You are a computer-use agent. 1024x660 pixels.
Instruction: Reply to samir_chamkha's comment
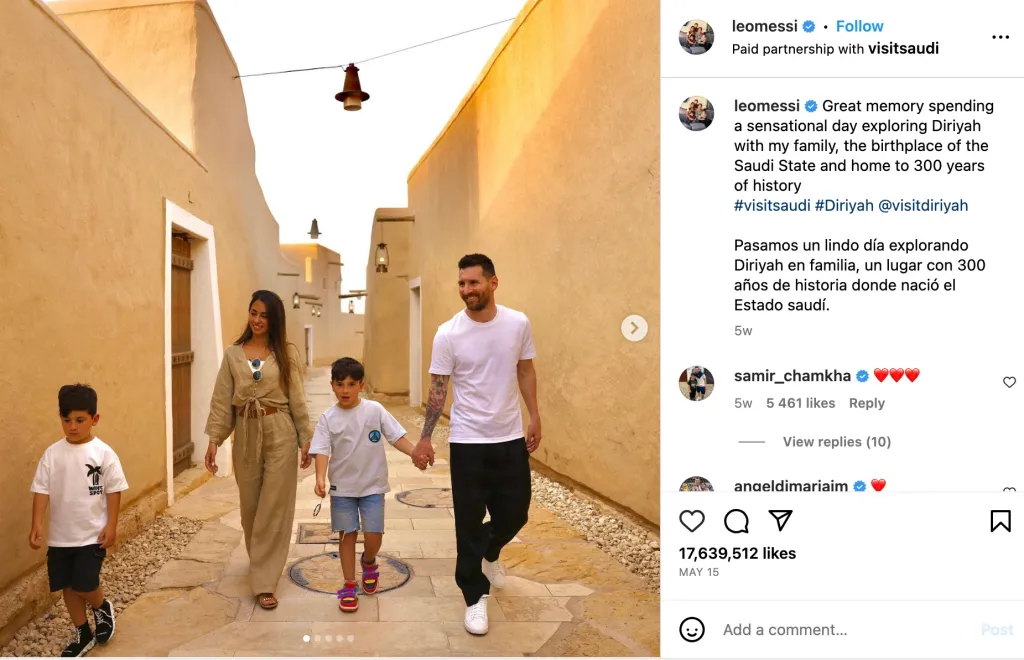pos(867,403)
